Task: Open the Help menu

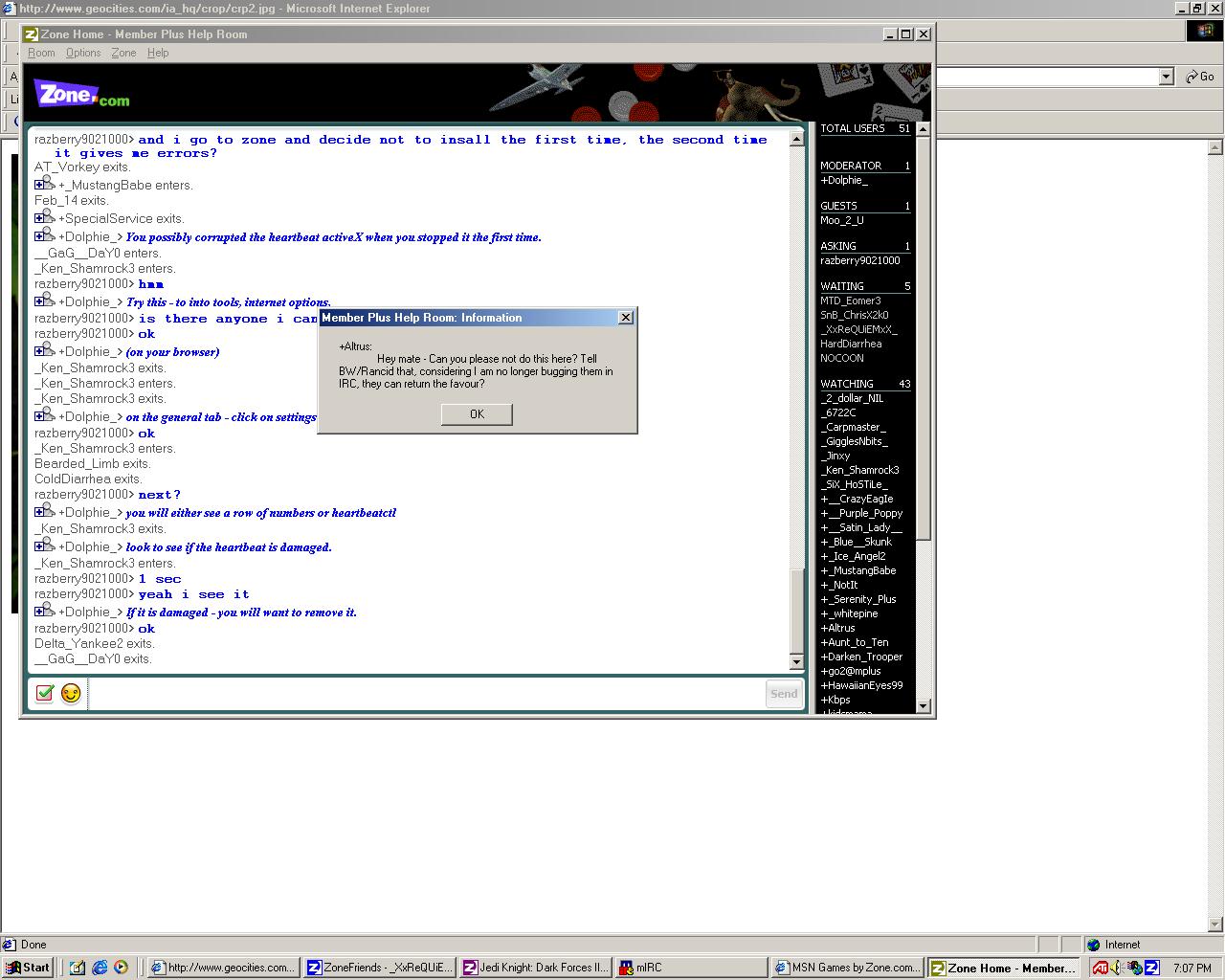Action: (x=158, y=53)
